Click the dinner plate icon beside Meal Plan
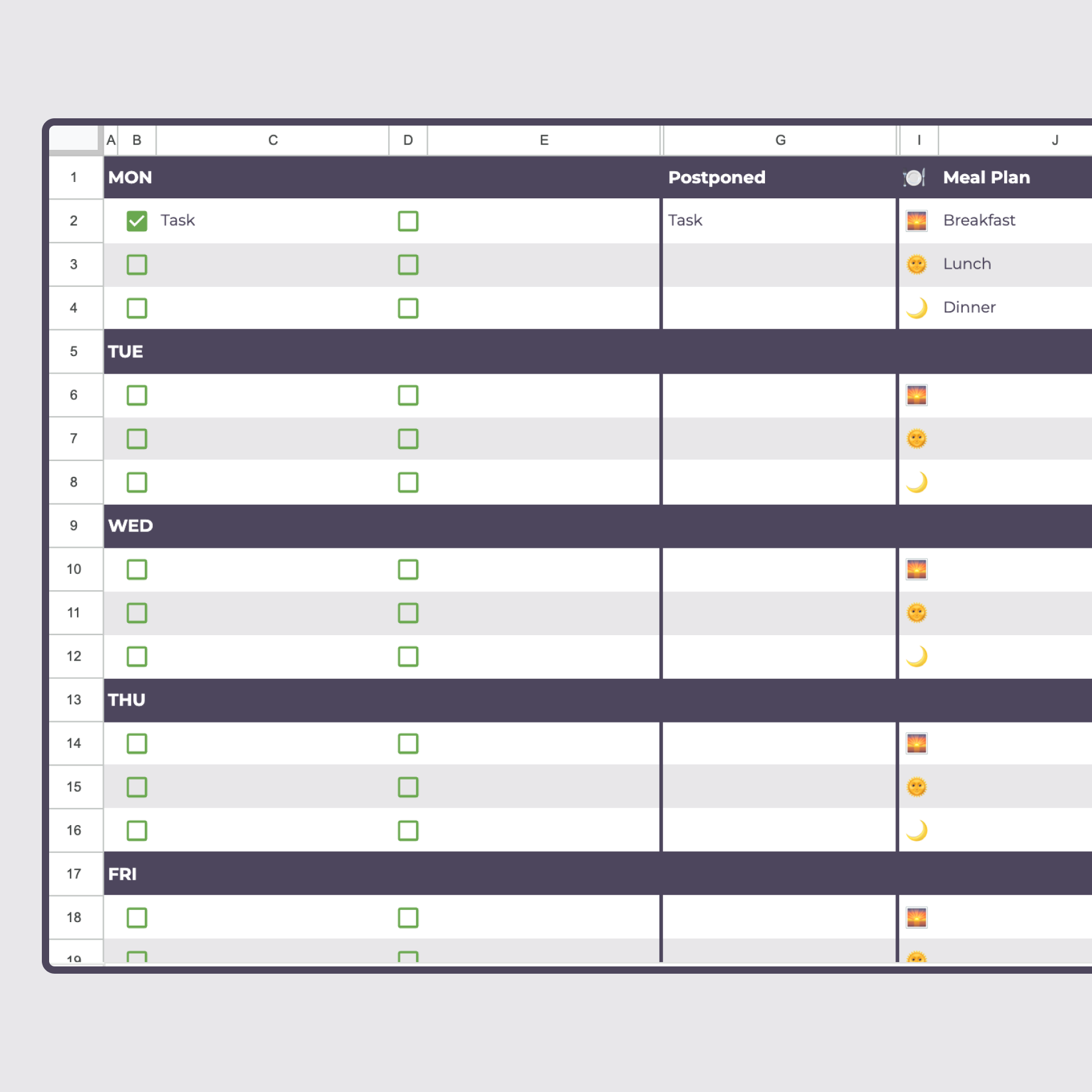1092x1092 pixels. [914, 178]
